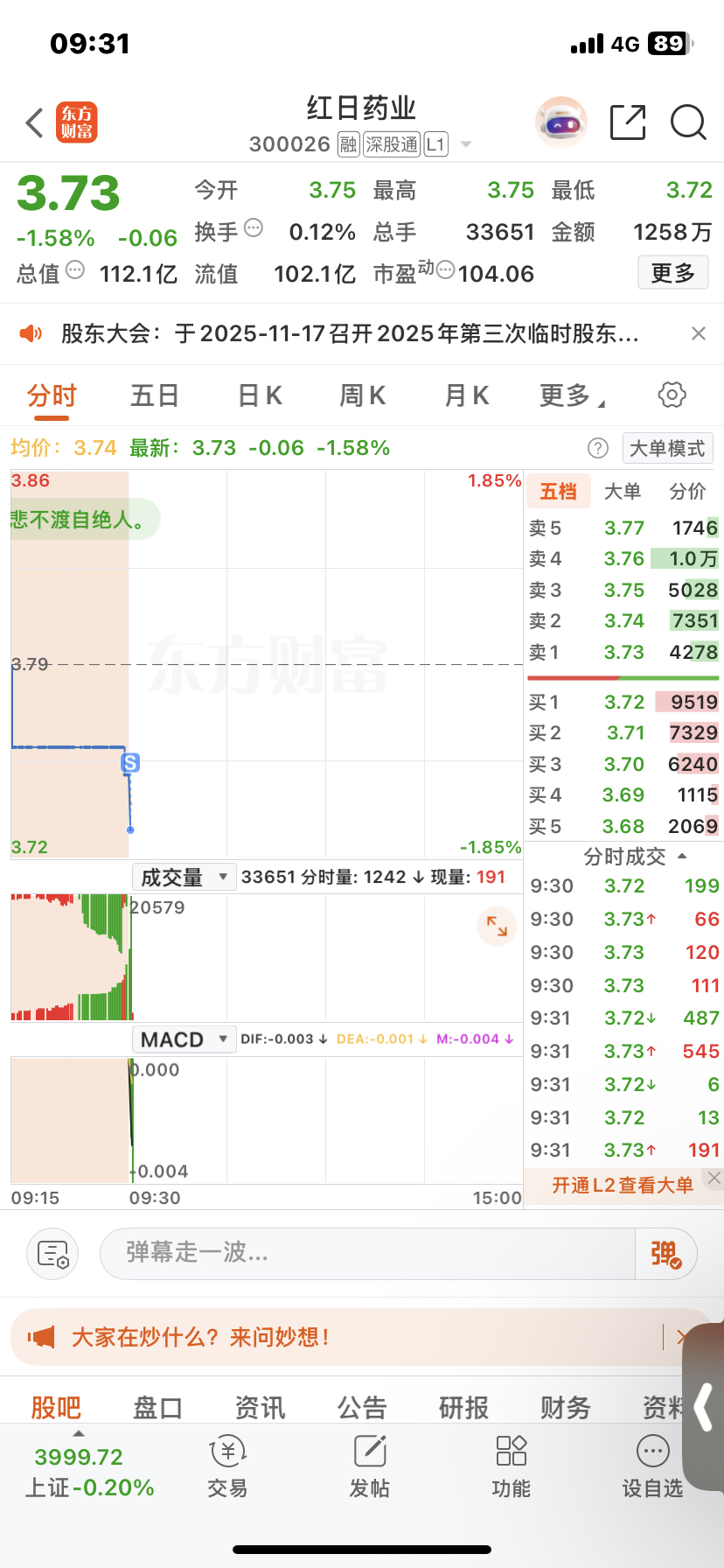Tap the 买1 3.72 order row
This screenshot has height=1568, width=724.
pyautogui.click(x=623, y=702)
